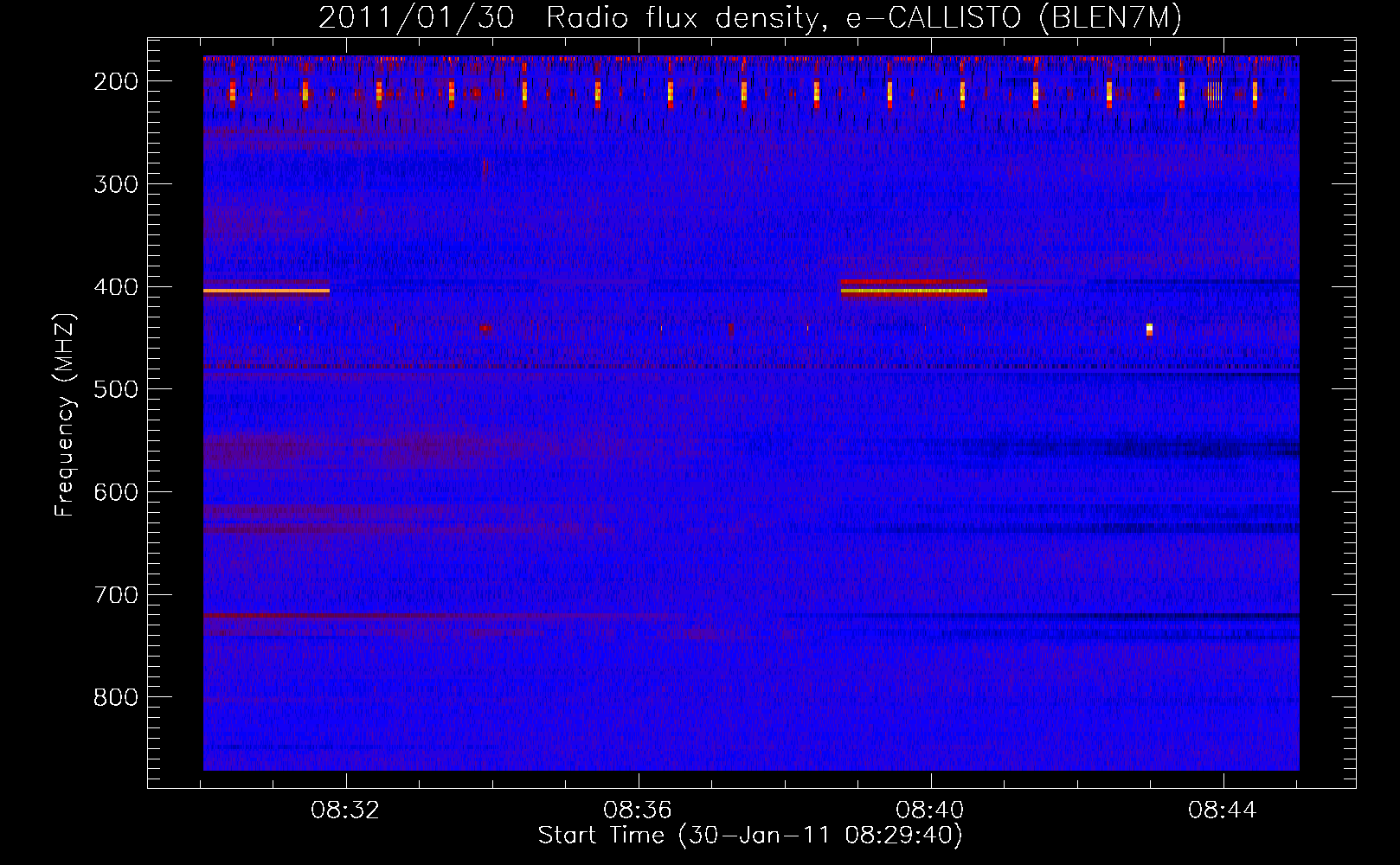The image size is (1400, 865).
Task: Click the 'Frequency (MHZ)' axis label
Action: [x=65, y=414]
